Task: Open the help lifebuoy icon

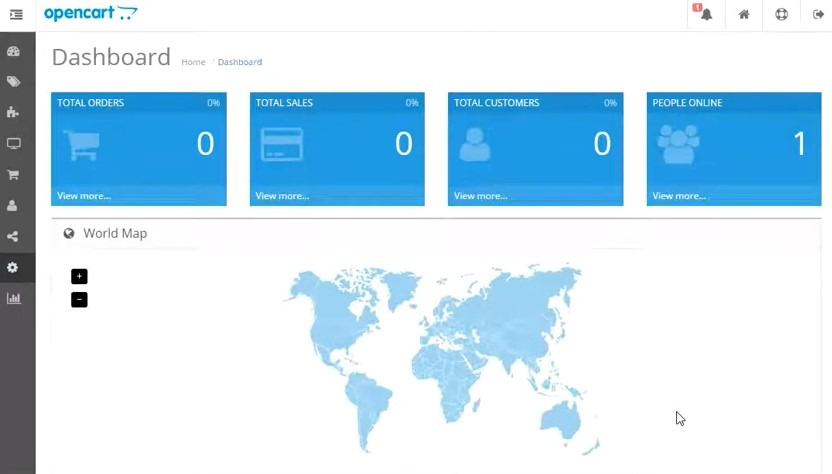Action: (x=782, y=14)
